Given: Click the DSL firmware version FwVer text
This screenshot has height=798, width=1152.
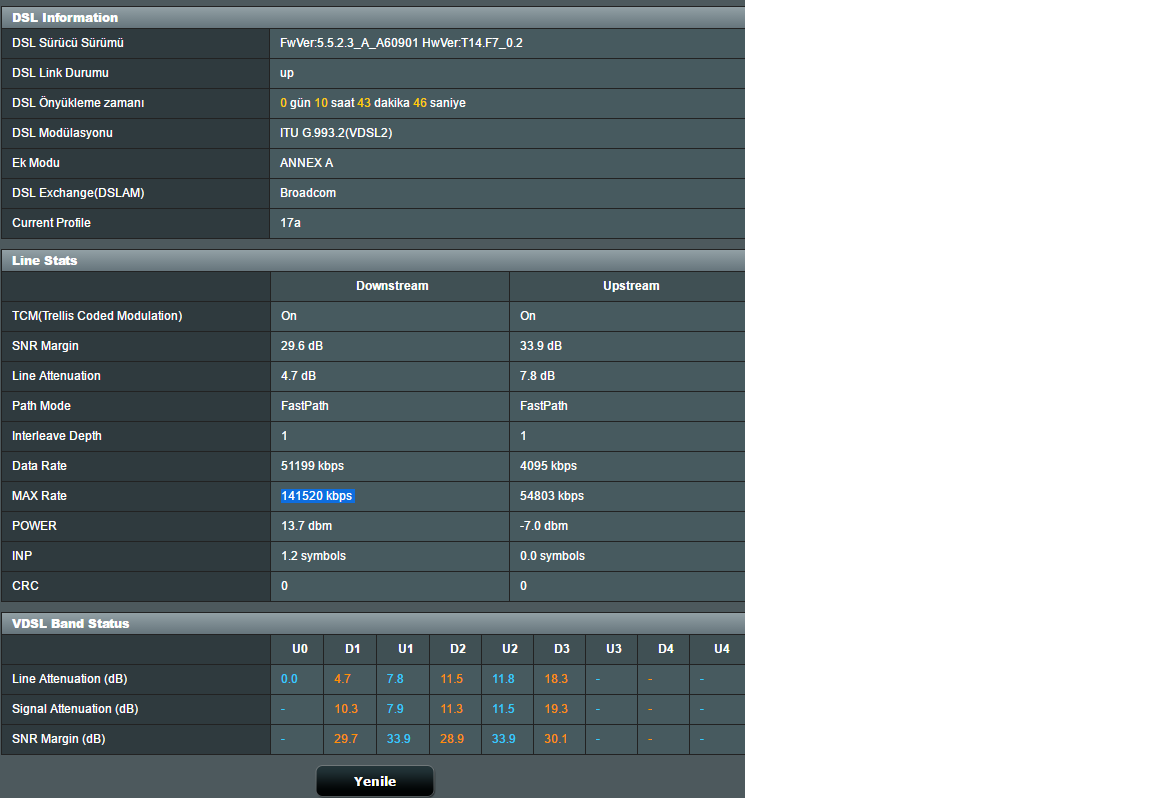Looking at the screenshot, I should [x=401, y=43].
